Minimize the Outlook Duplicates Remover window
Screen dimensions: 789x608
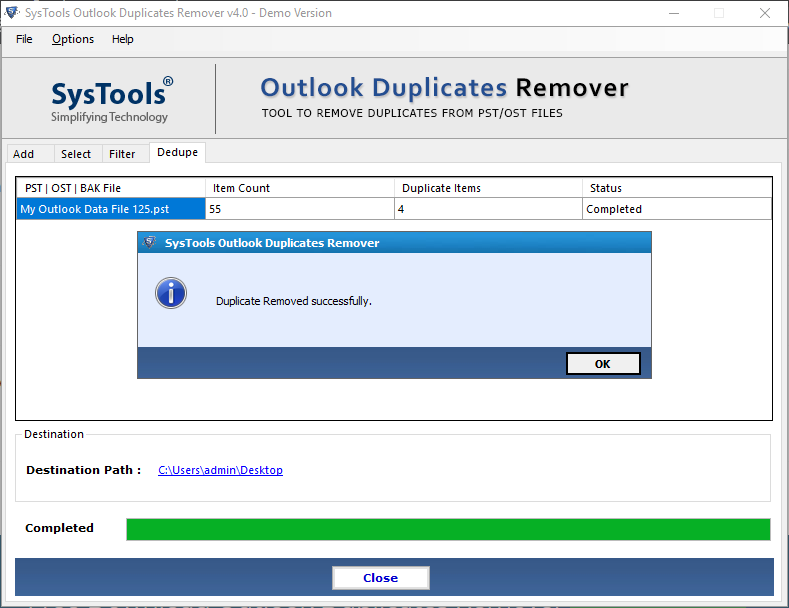[x=674, y=13]
